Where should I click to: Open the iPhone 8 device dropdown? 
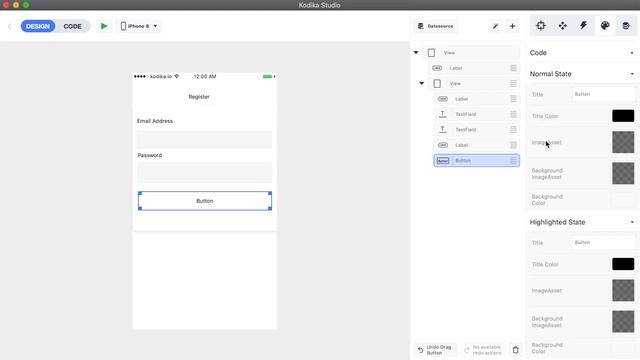click(139, 26)
